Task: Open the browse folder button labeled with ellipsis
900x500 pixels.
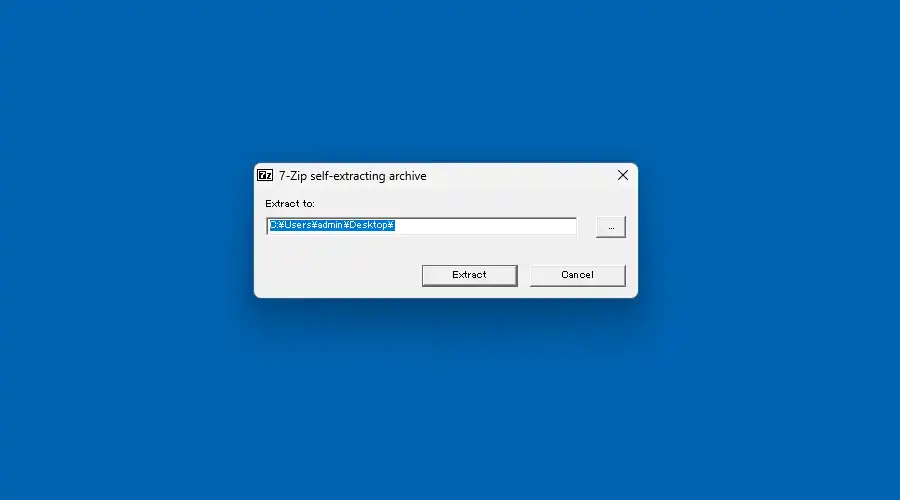Action: click(x=611, y=227)
